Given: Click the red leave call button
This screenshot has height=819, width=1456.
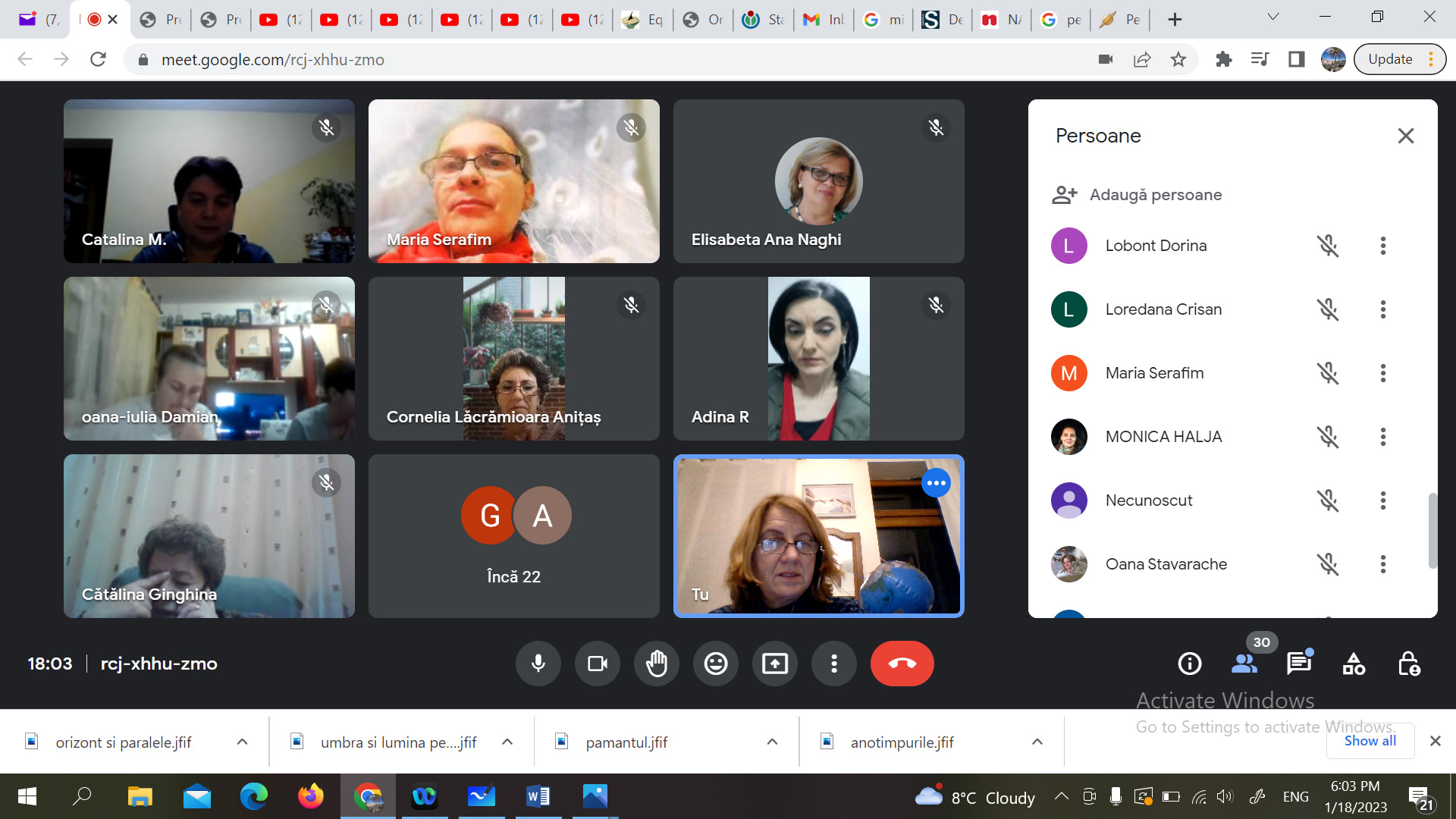Looking at the screenshot, I should coord(902,664).
